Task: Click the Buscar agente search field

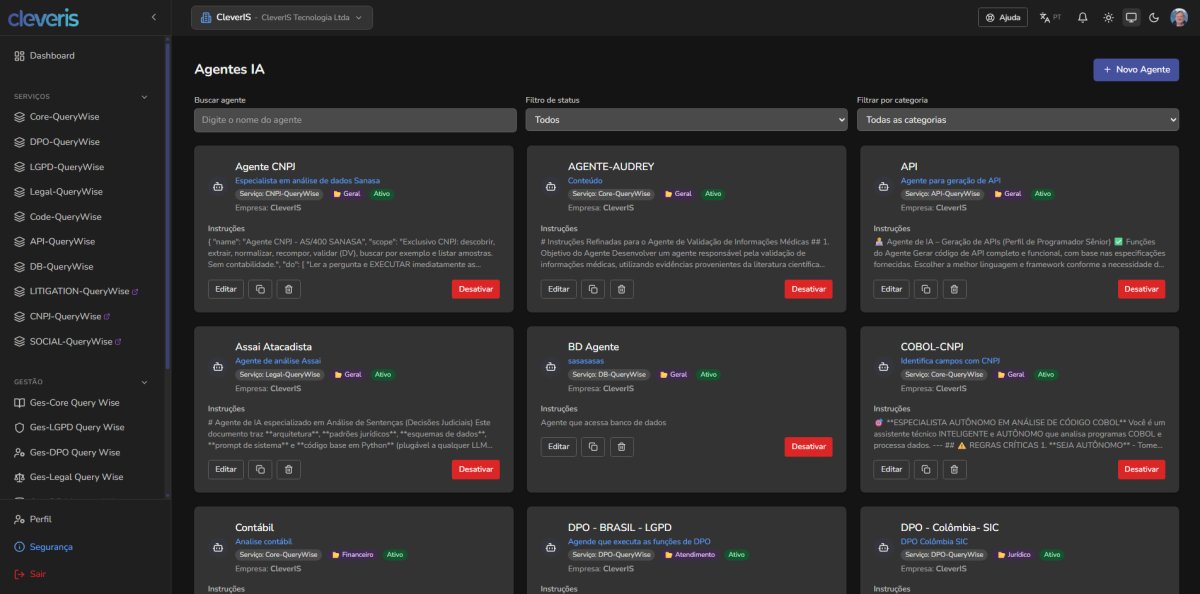Action: (x=355, y=120)
